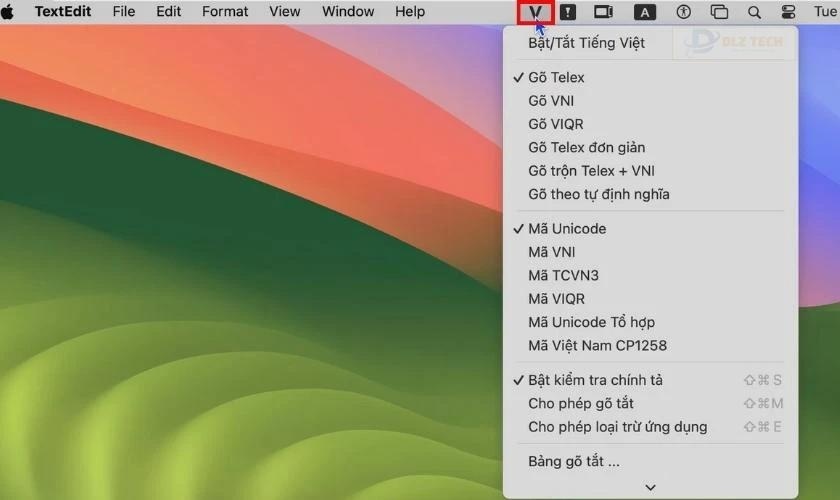Click the exclamation notification icon in menu bar
The width and height of the screenshot is (840, 500).
click(x=568, y=12)
